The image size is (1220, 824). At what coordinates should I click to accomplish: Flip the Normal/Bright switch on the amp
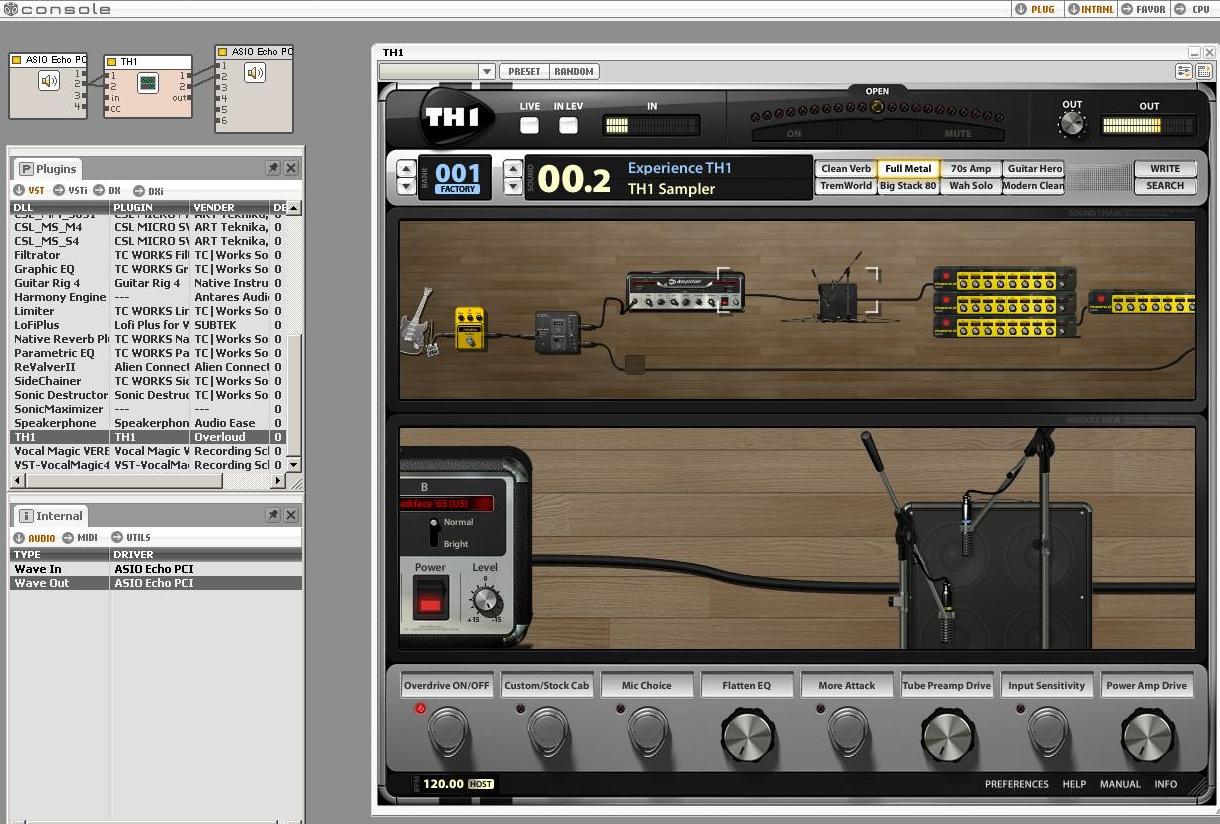433,532
